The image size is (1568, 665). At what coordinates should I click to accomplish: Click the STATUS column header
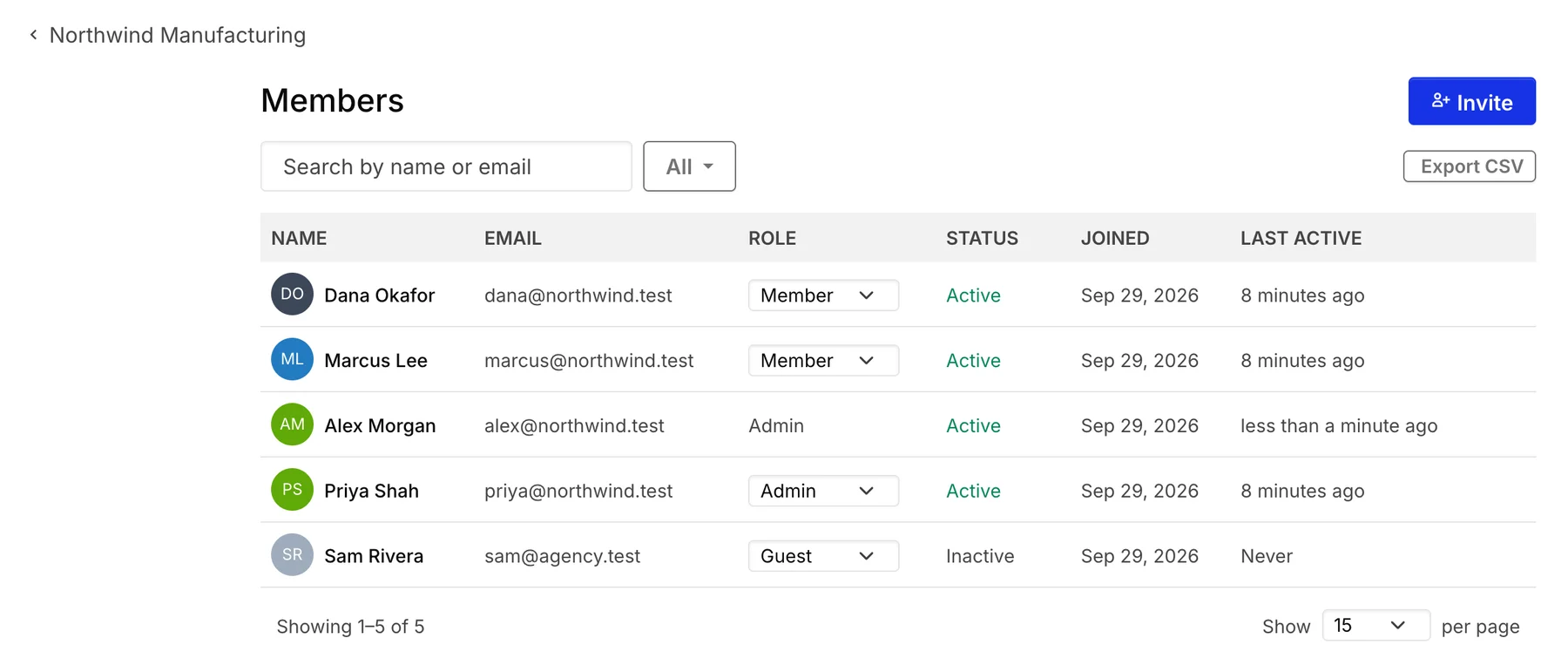pos(982,238)
